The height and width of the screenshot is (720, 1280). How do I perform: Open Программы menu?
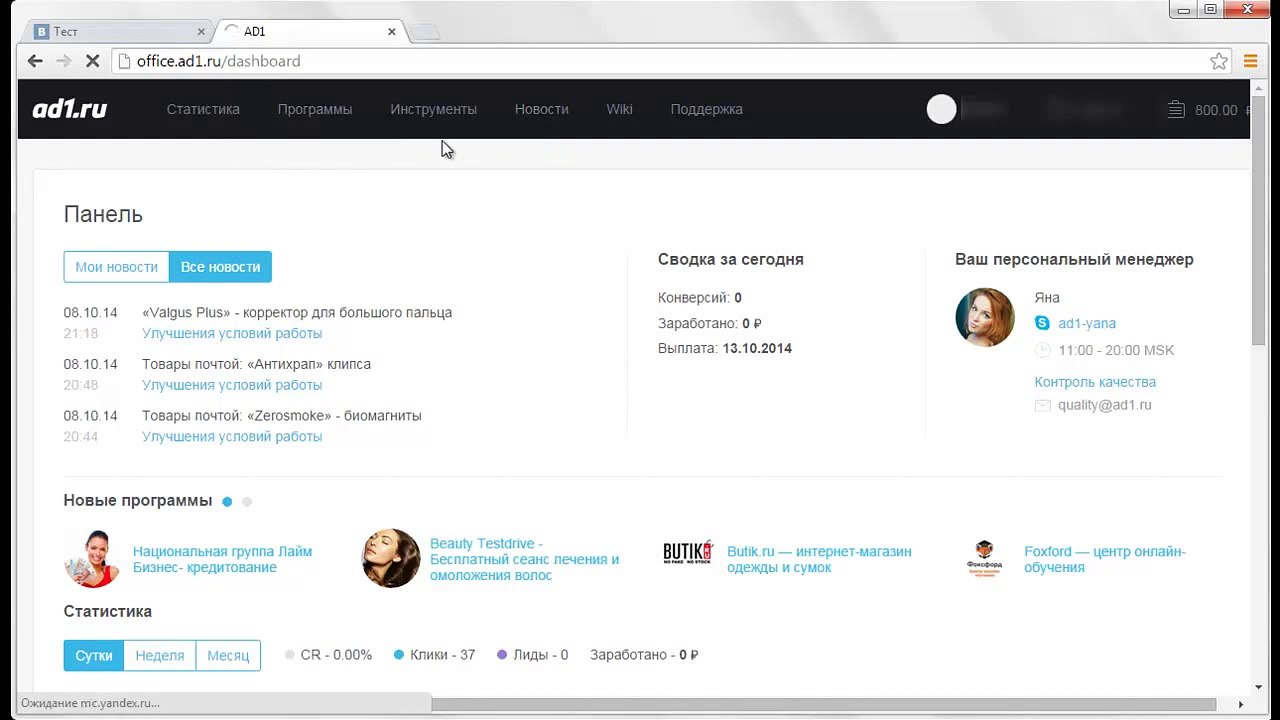[315, 109]
